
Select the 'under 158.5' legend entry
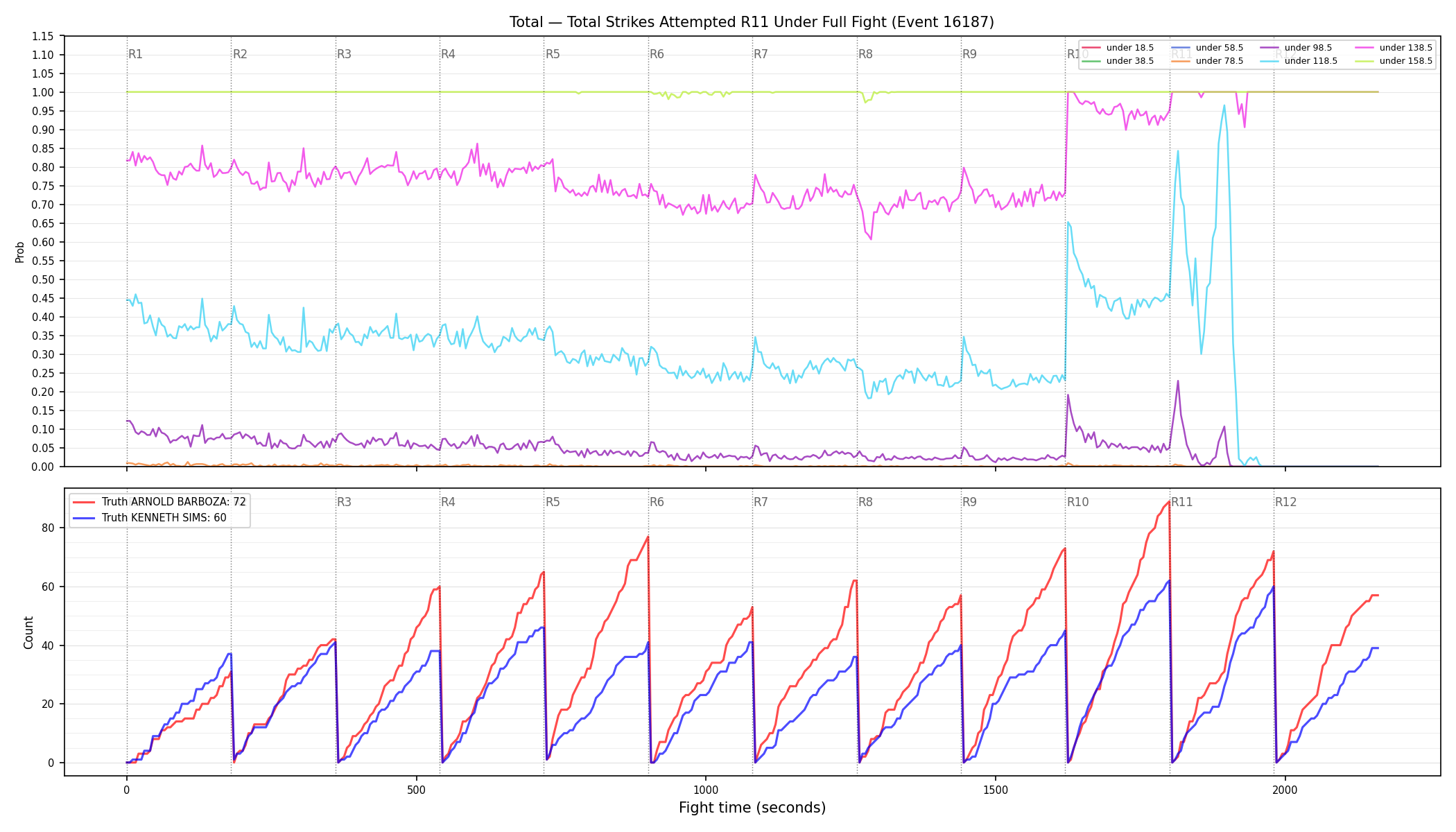tap(1394, 61)
